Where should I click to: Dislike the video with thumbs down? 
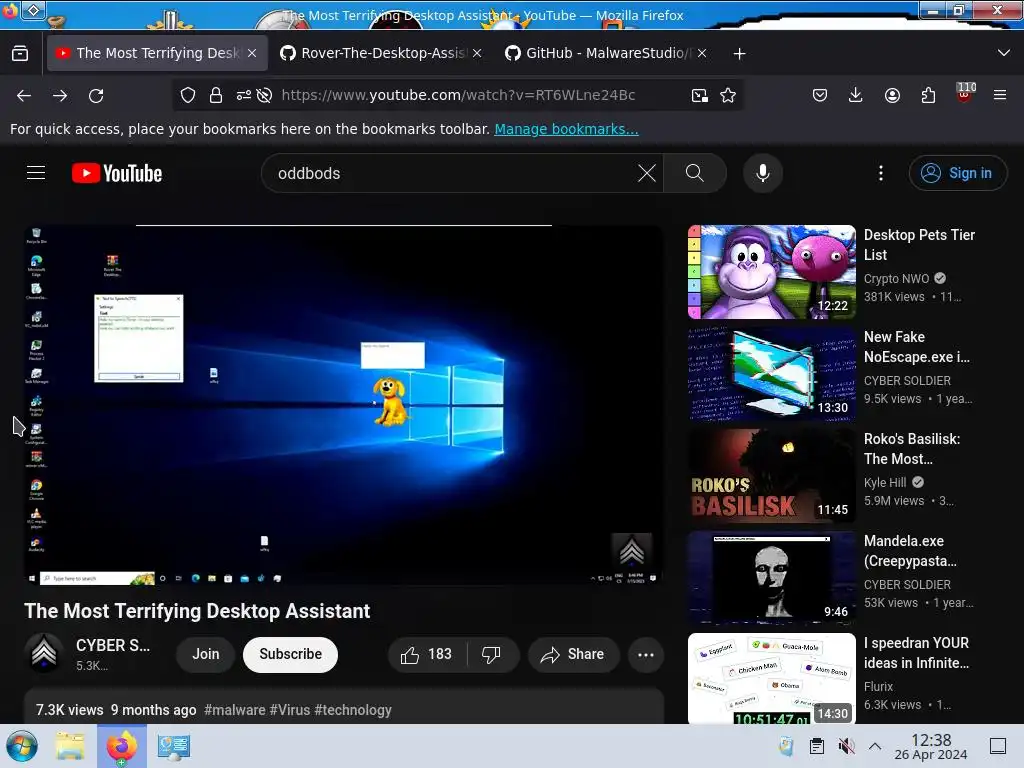(491, 654)
